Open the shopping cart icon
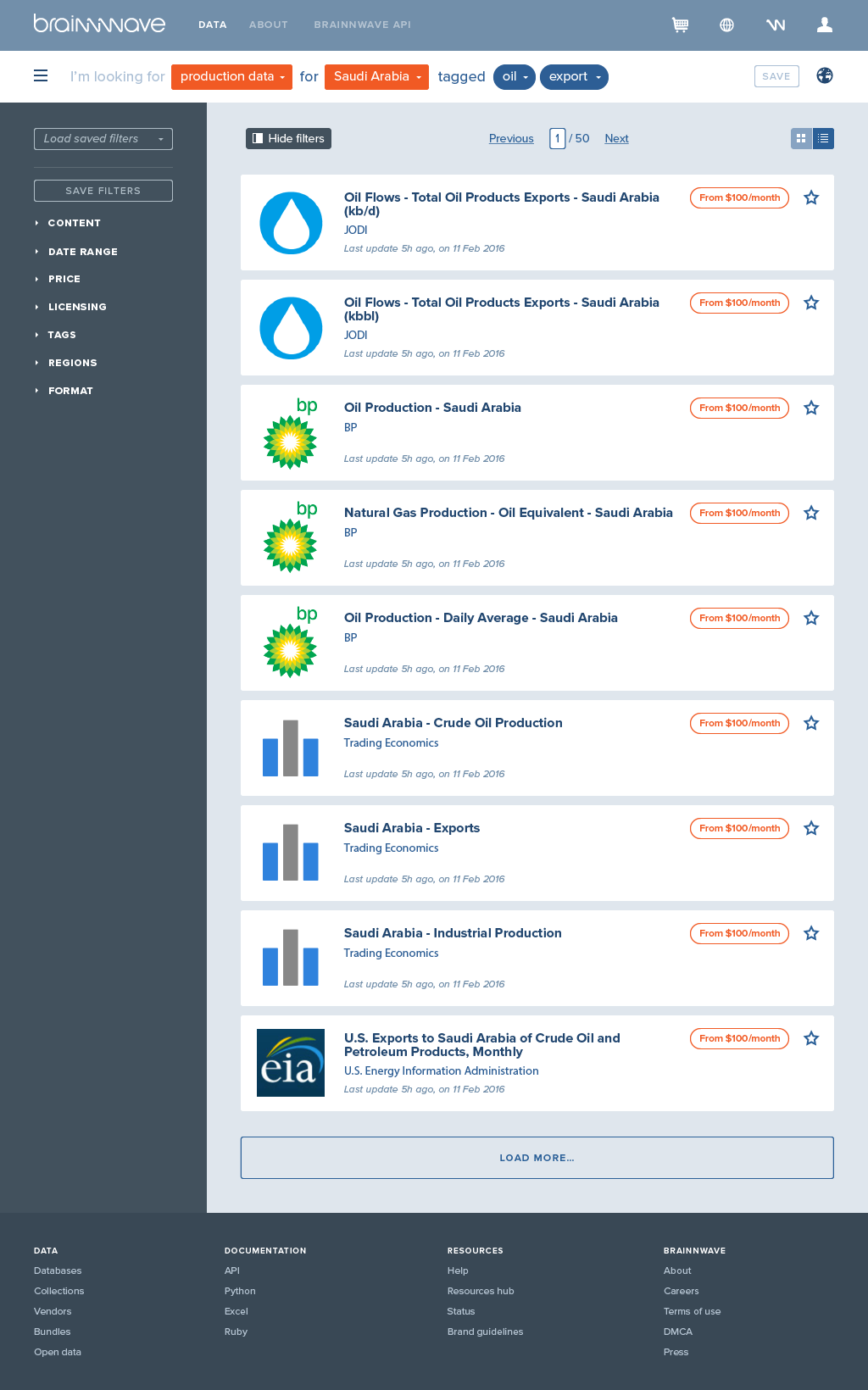This screenshot has width=868, height=1390. click(680, 25)
